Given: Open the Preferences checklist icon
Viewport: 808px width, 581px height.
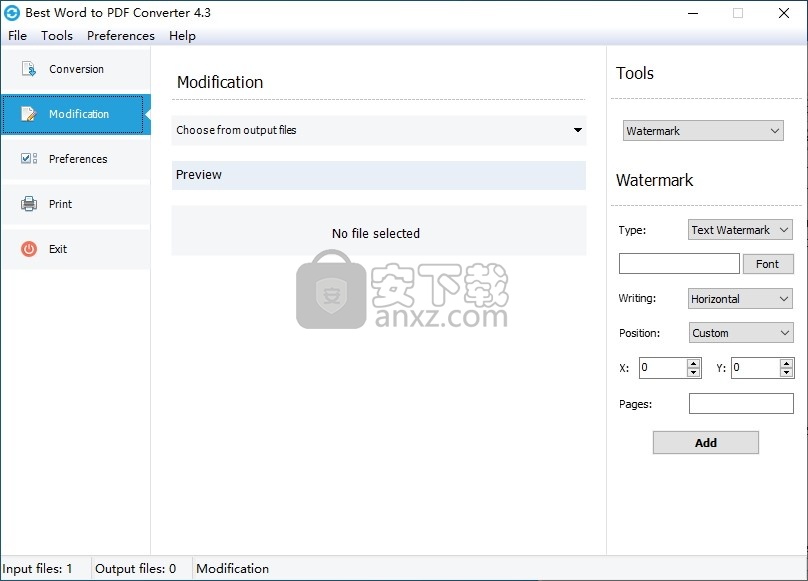Looking at the screenshot, I should pos(29,159).
